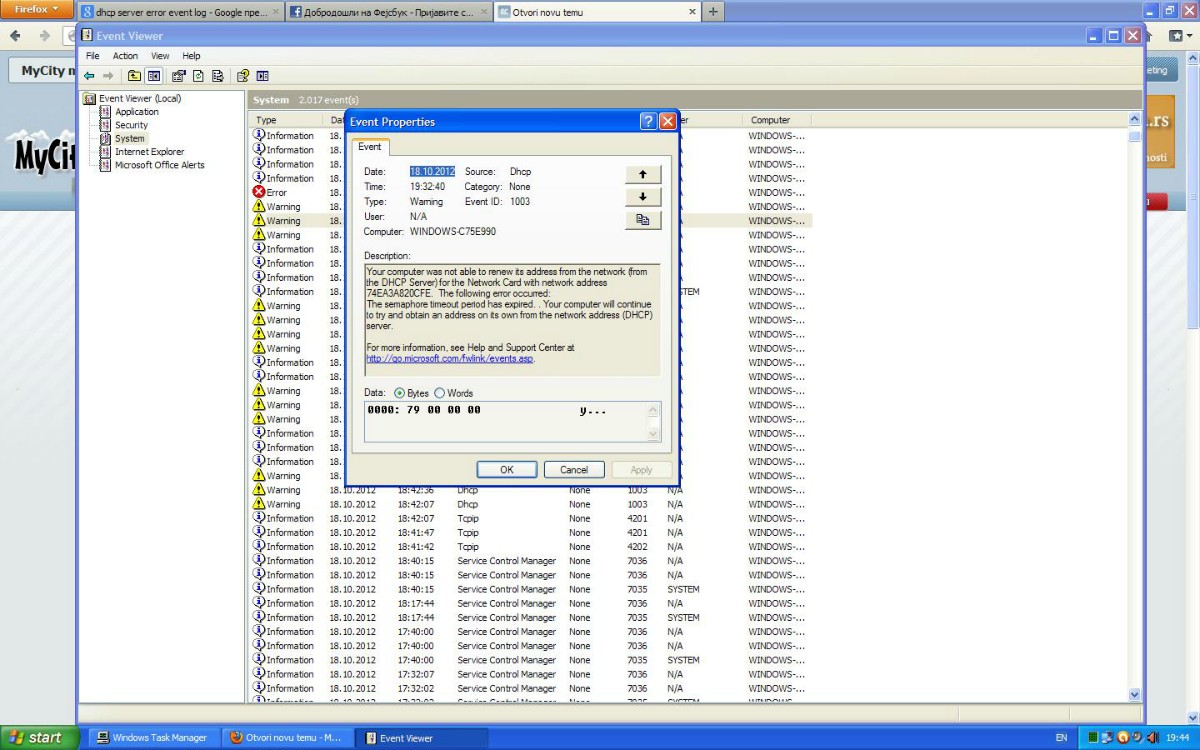Open a new Firefox tab with plus button
Screen dimensions: 1200x750
pyautogui.click(x=713, y=12)
